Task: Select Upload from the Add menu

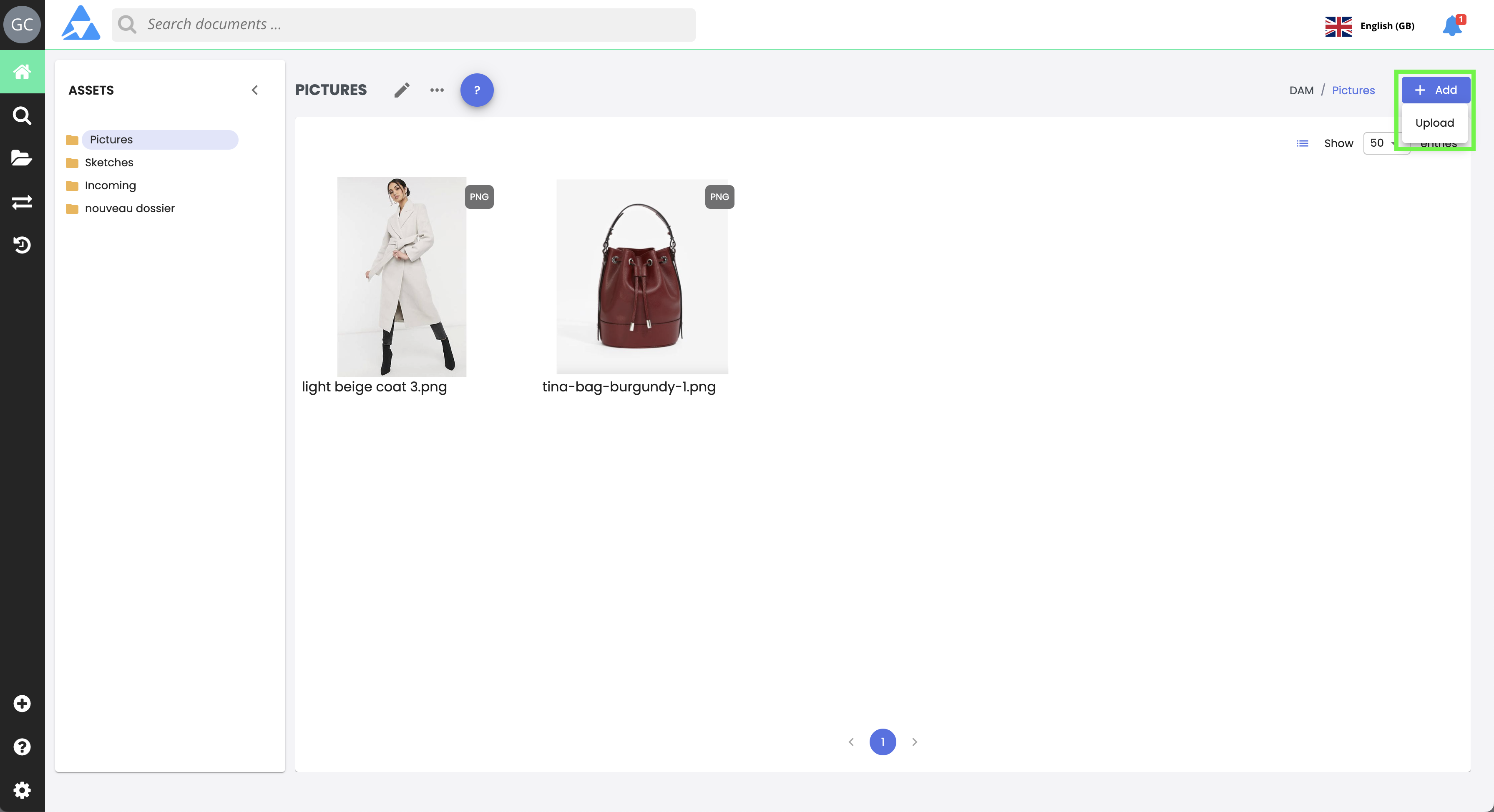Action: click(x=1434, y=123)
